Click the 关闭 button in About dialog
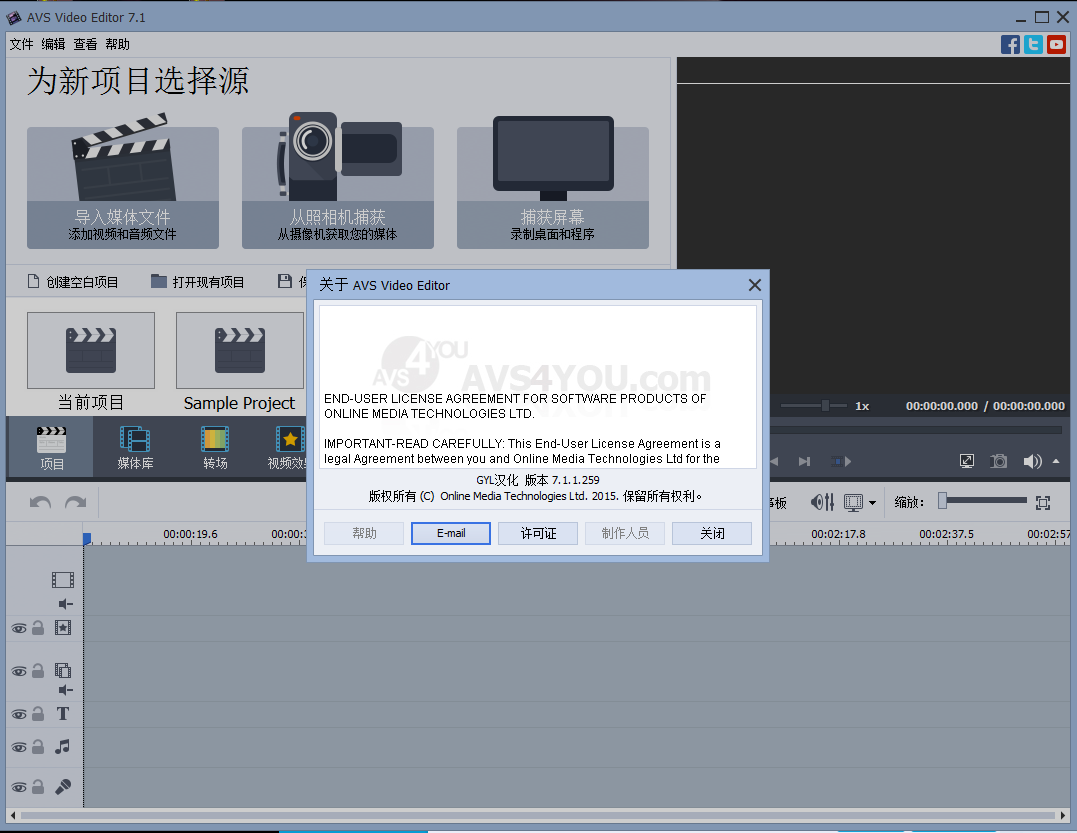The width and height of the screenshot is (1077, 833). tap(712, 534)
